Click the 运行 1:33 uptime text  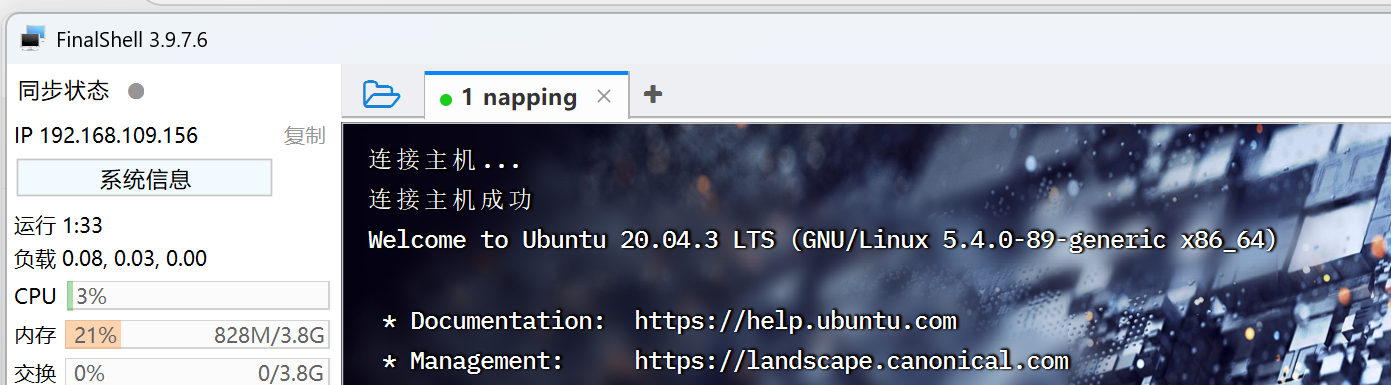pos(59,226)
